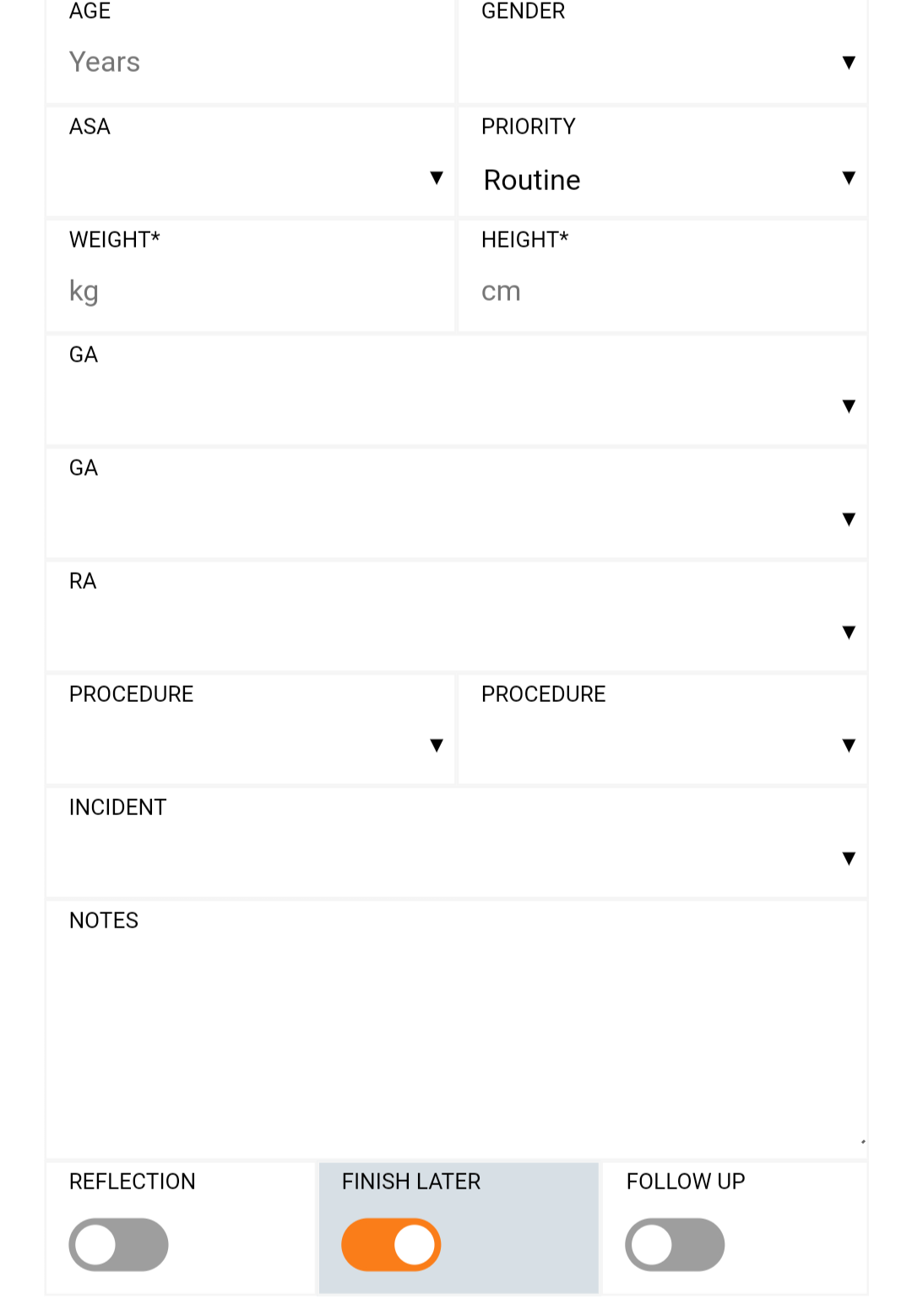Select the Routine priority value text
The width and height of the screenshot is (912, 1316).
[532, 180]
